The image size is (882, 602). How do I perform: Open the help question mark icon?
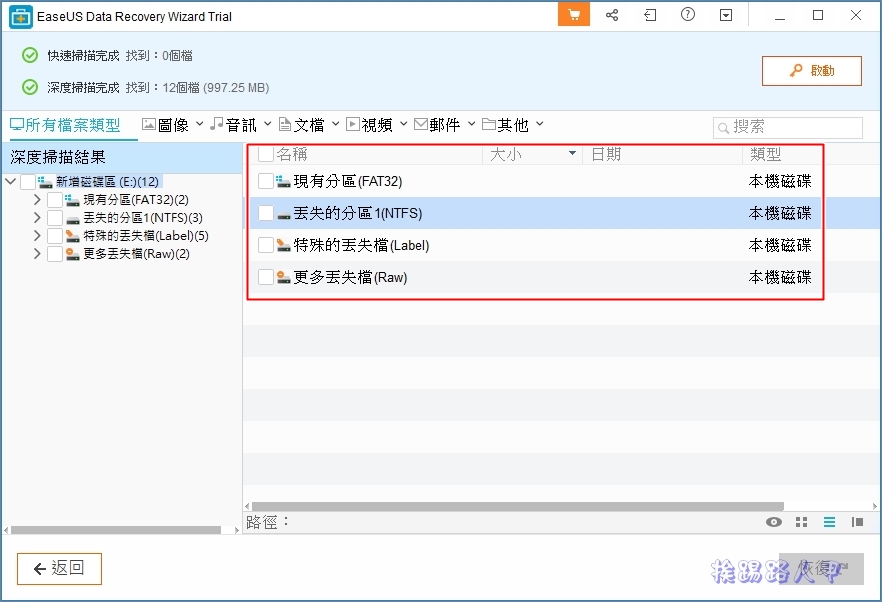pos(688,15)
